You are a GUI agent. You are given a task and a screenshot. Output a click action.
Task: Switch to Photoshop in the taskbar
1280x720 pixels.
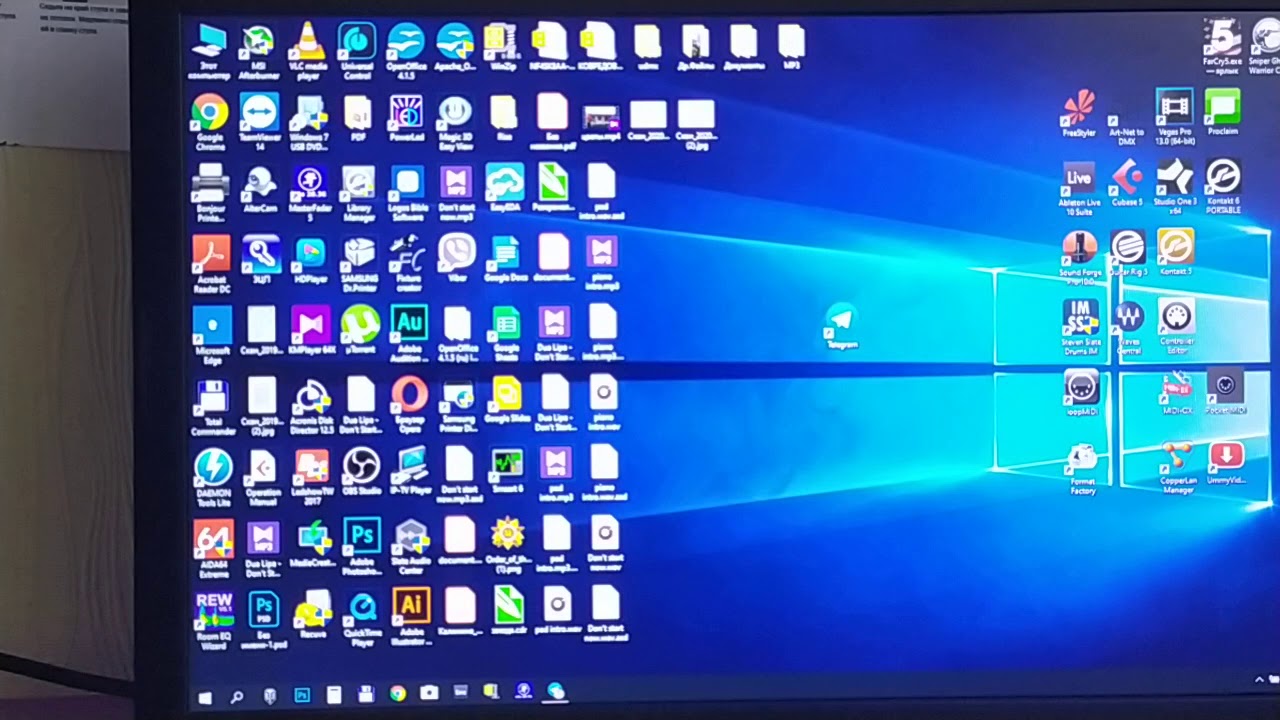[x=302, y=695]
